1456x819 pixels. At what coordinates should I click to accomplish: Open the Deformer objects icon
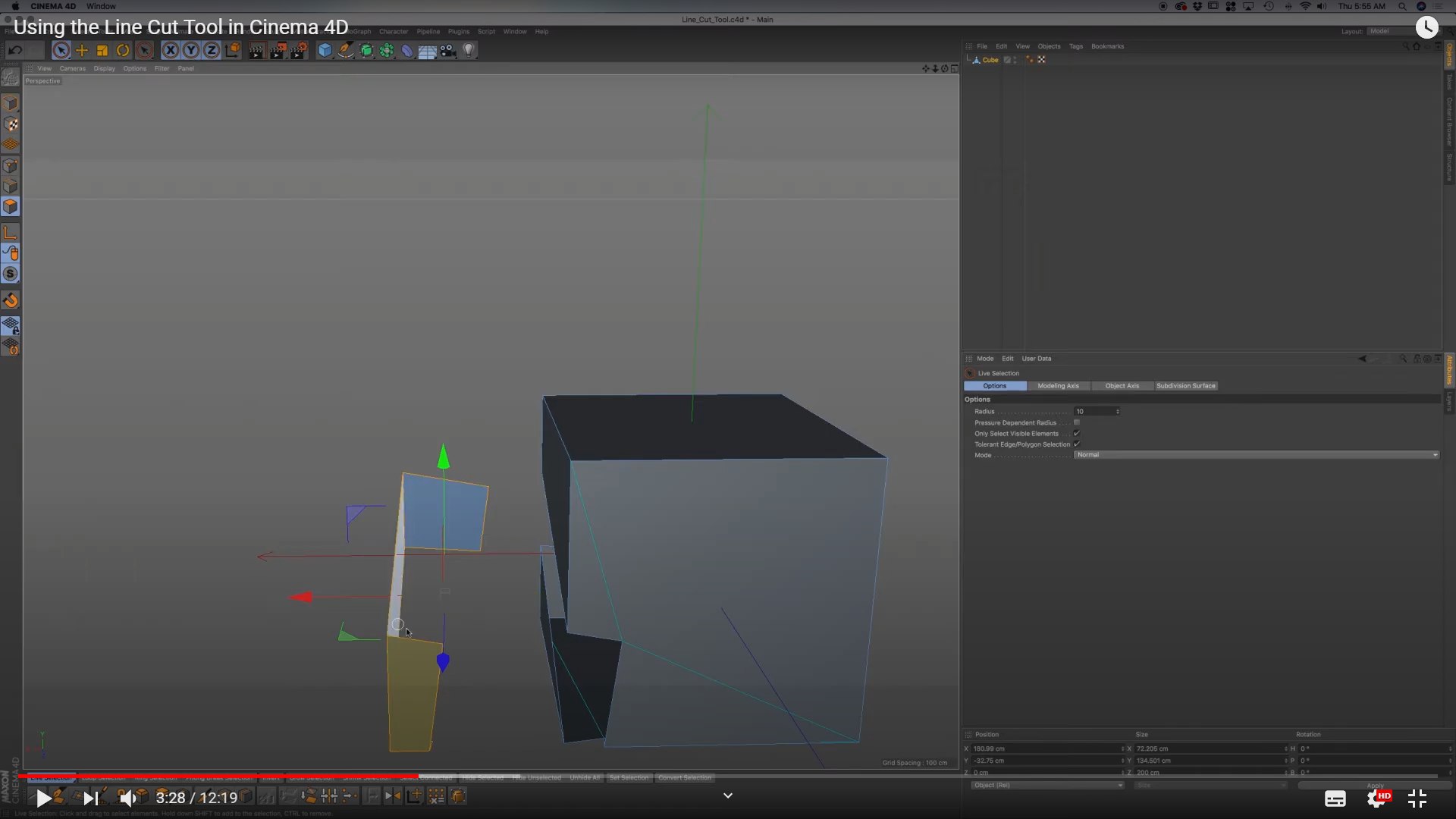[407, 50]
